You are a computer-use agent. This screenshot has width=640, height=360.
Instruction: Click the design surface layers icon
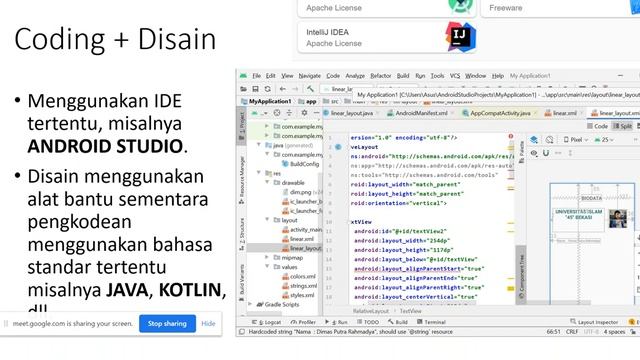534,140
